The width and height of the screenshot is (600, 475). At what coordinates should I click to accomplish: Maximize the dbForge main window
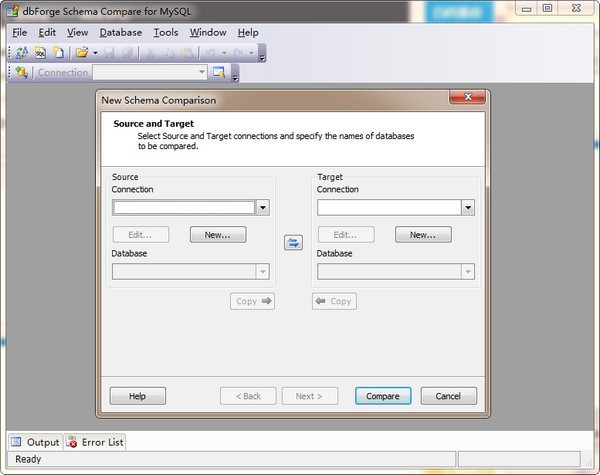coord(548,8)
